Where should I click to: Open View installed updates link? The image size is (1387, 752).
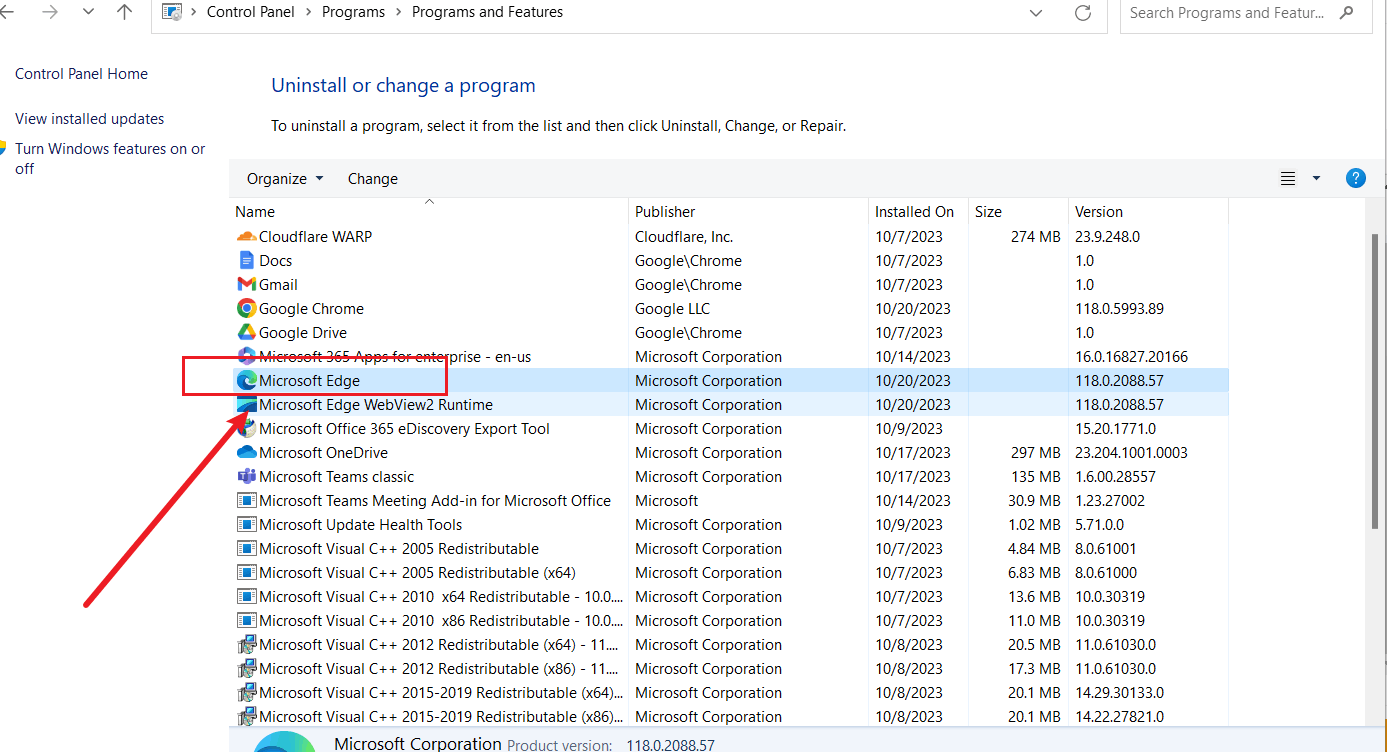pos(89,119)
